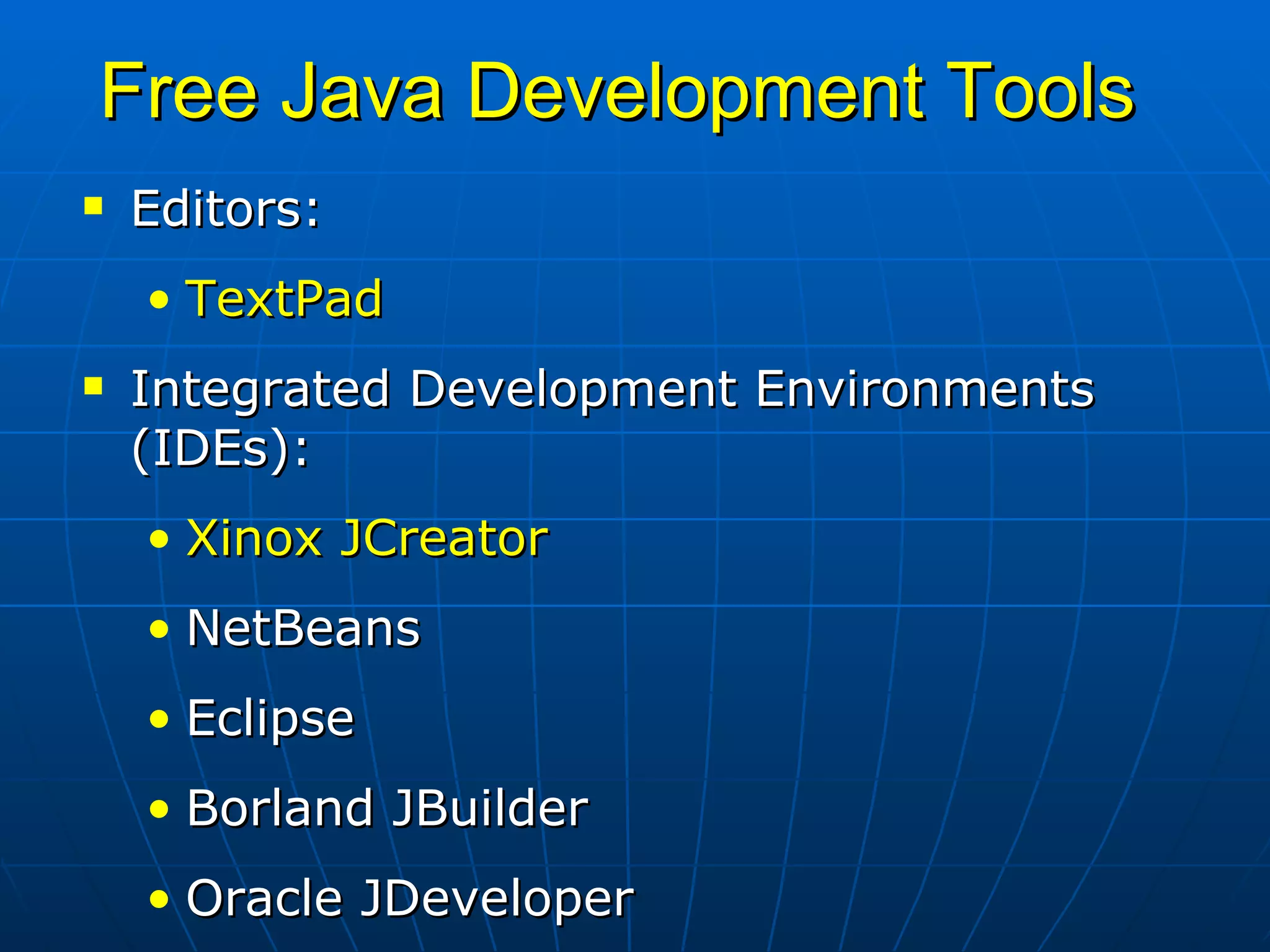
Task: Click the Borland JBuilder entry
Action: point(388,808)
